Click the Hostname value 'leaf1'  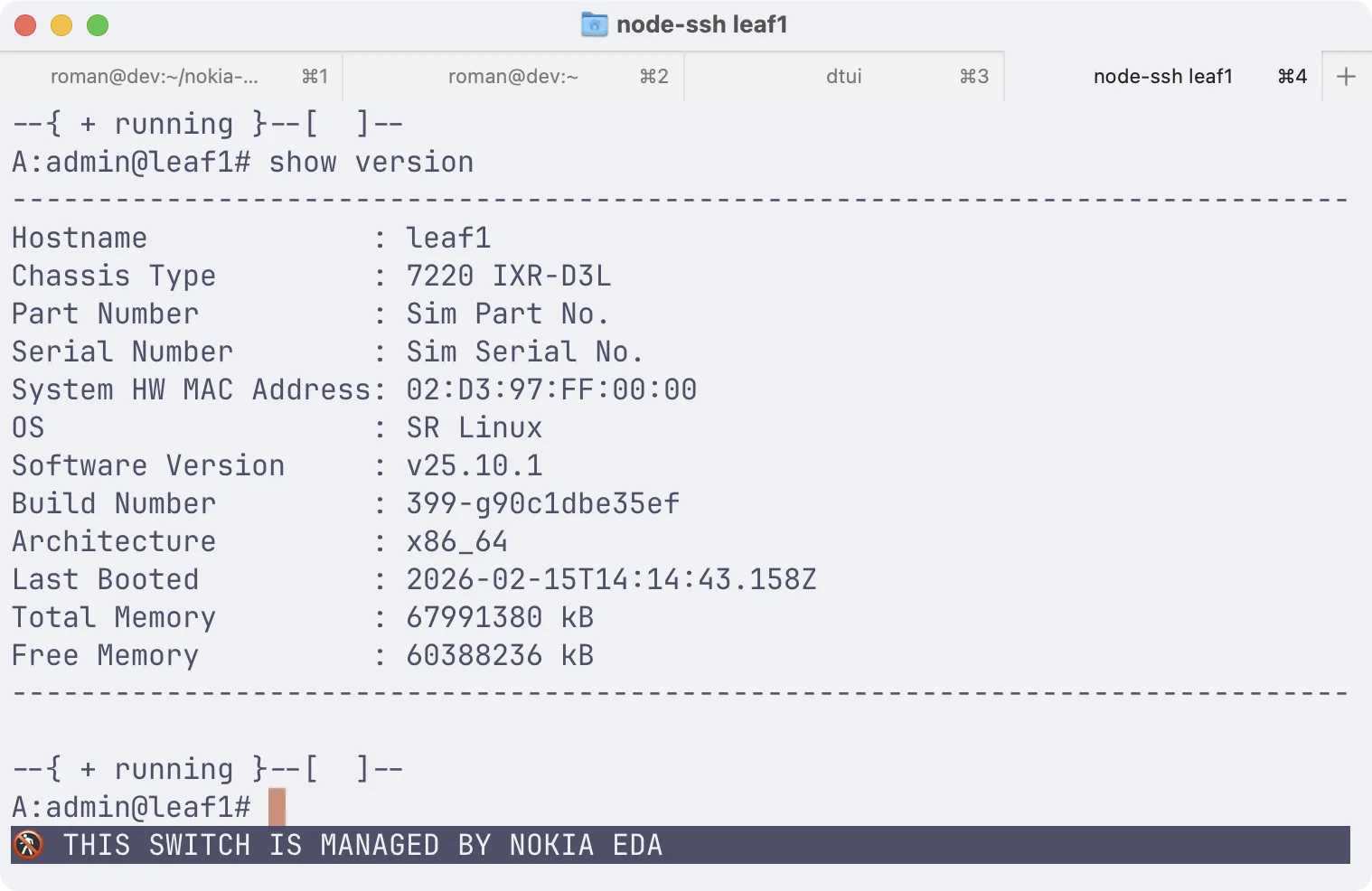pos(448,238)
